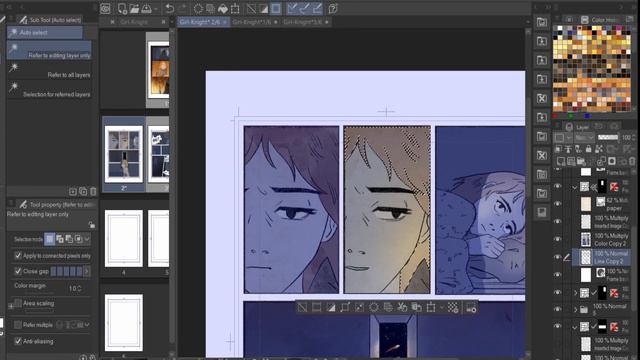Image resolution: width=640 pixels, height=360 pixels.
Task: Open Save dropdown arrow in toolbar
Action: [156, 9]
